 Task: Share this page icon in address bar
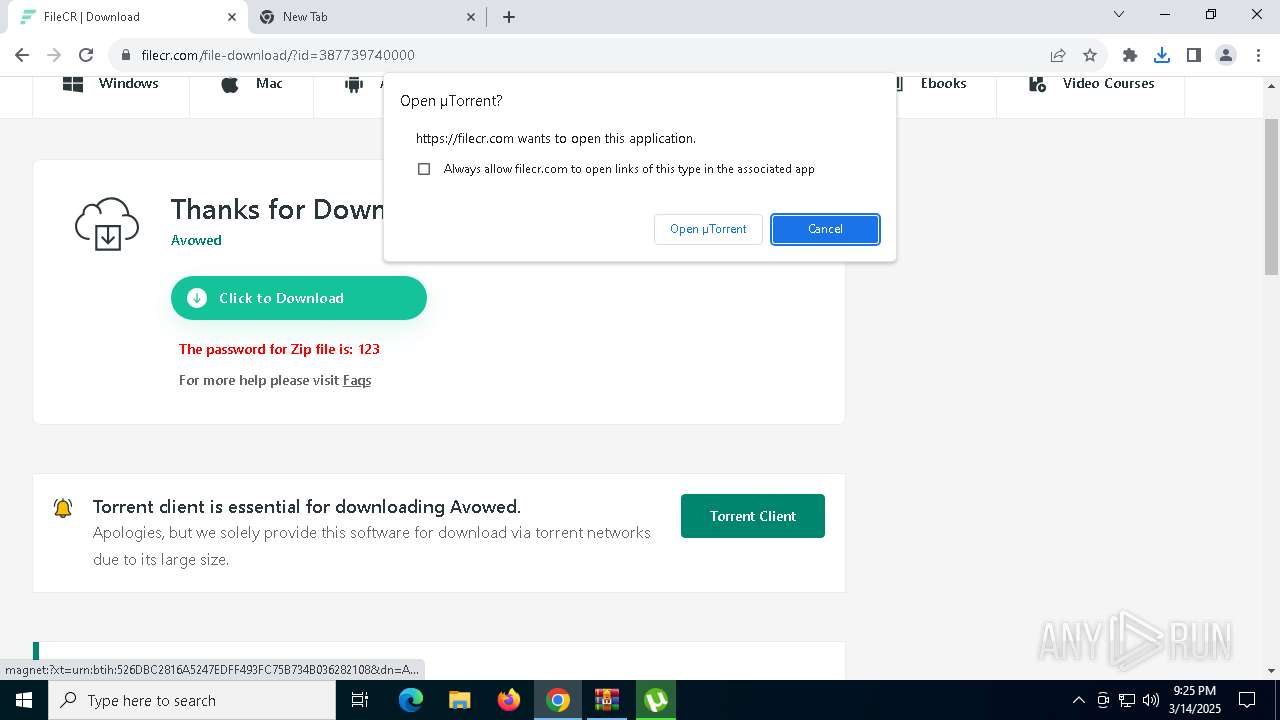1057,55
